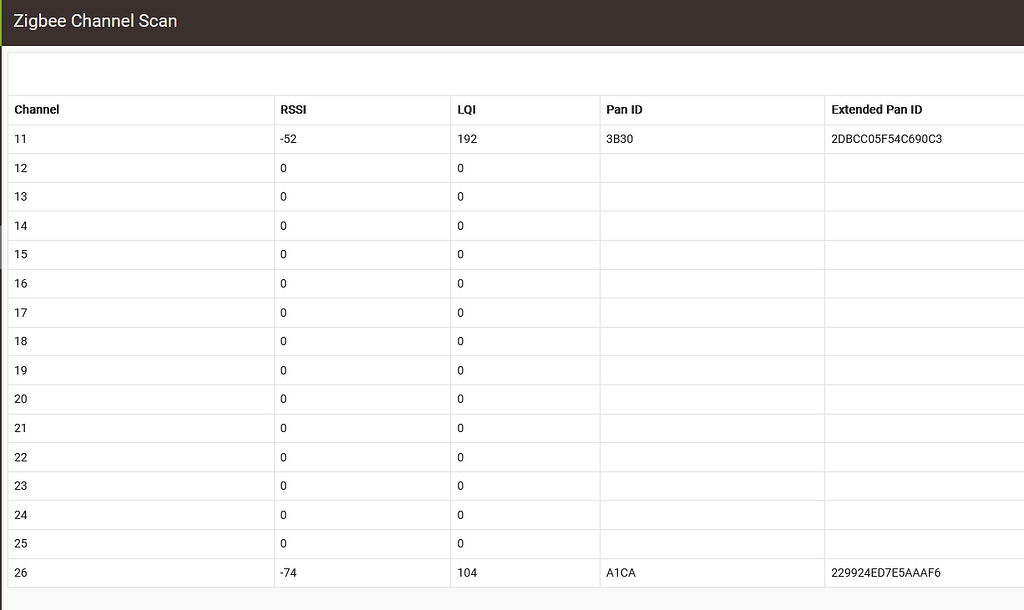1024x610 pixels.
Task: Click the LQI value 192
Action: click(x=467, y=139)
